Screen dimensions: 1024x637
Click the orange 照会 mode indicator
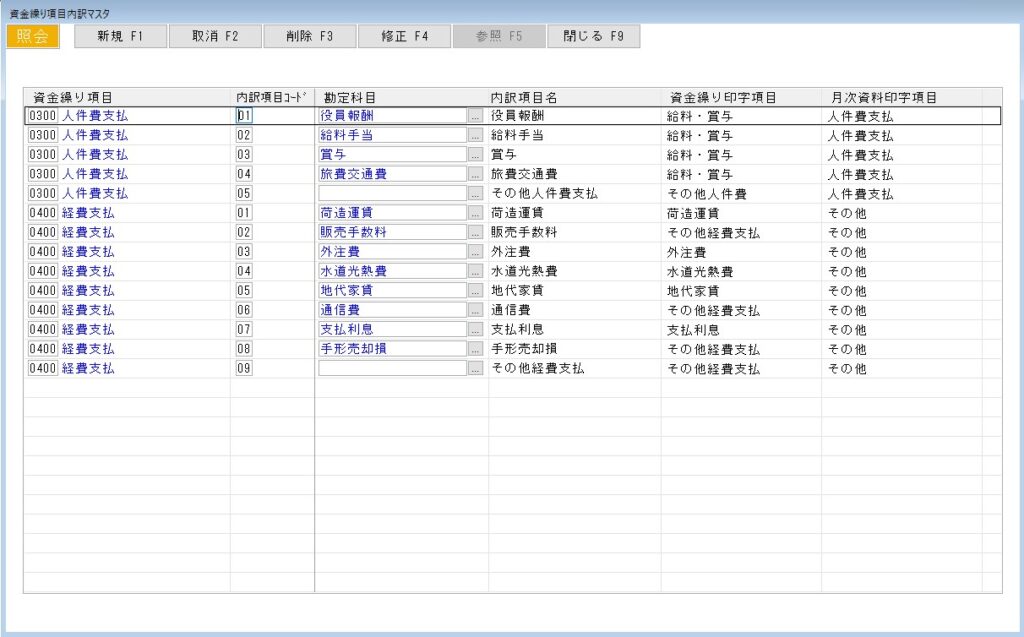click(33, 37)
